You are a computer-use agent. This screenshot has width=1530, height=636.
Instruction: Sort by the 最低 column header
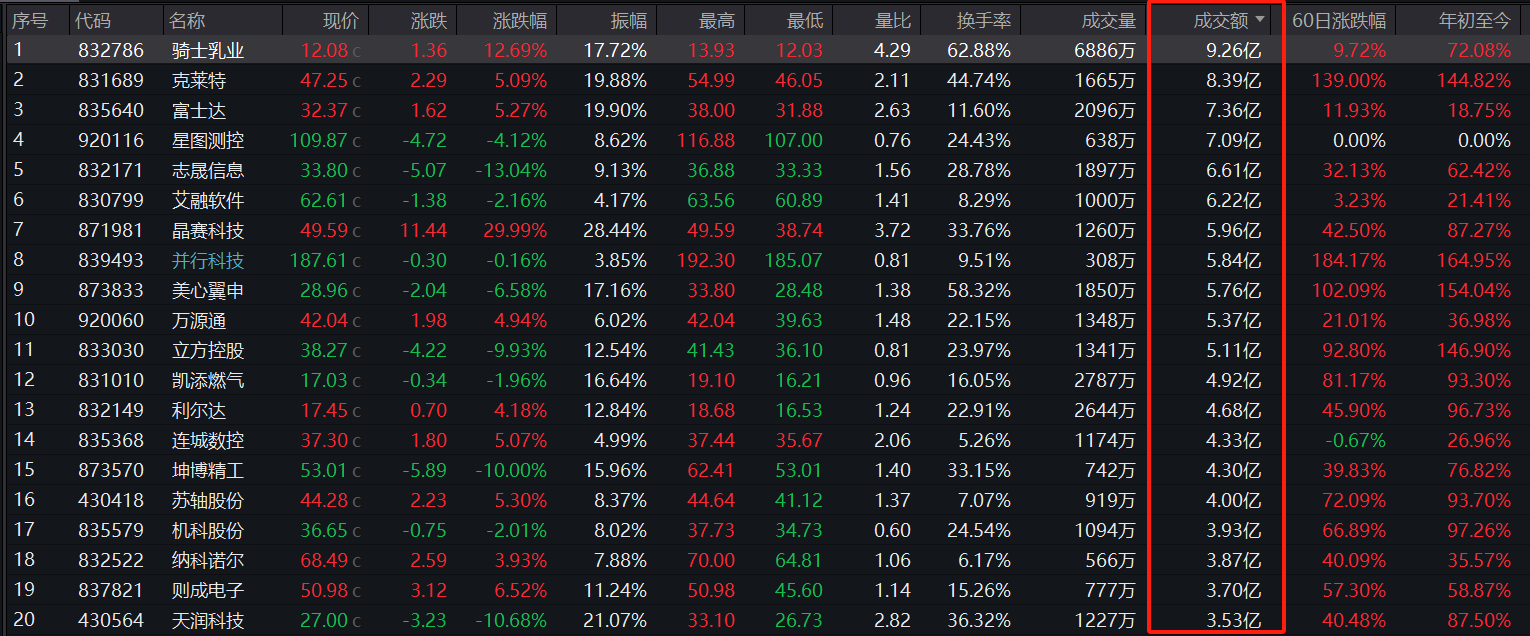click(x=805, y=20)
